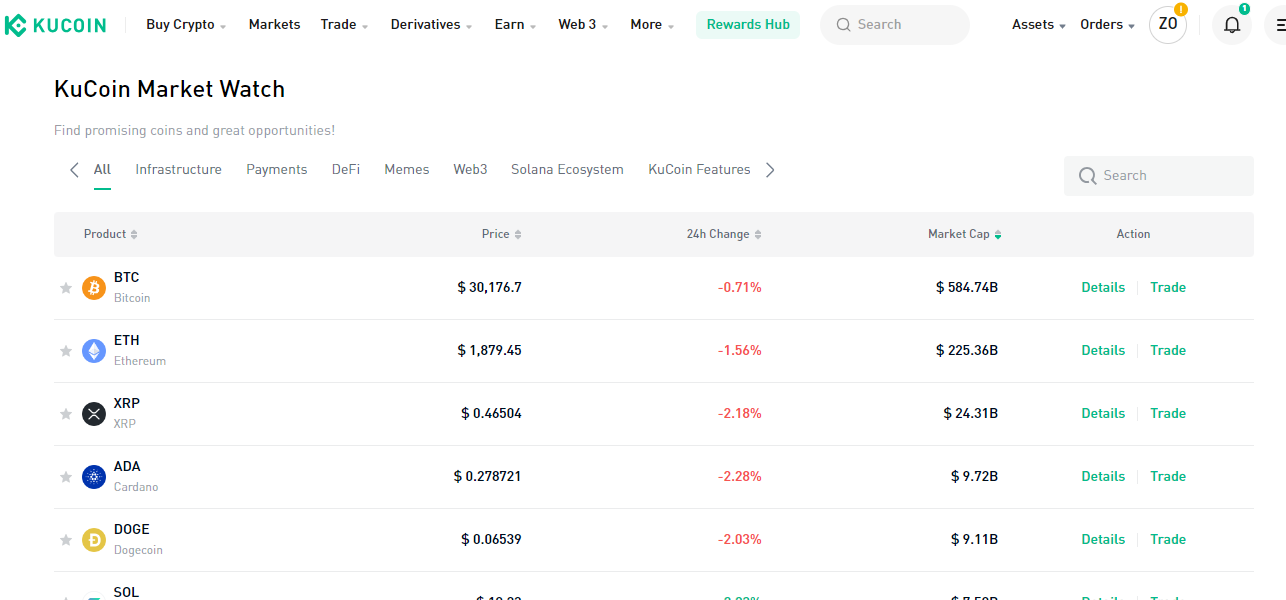Open Details for BTC

pos(1103,288)
